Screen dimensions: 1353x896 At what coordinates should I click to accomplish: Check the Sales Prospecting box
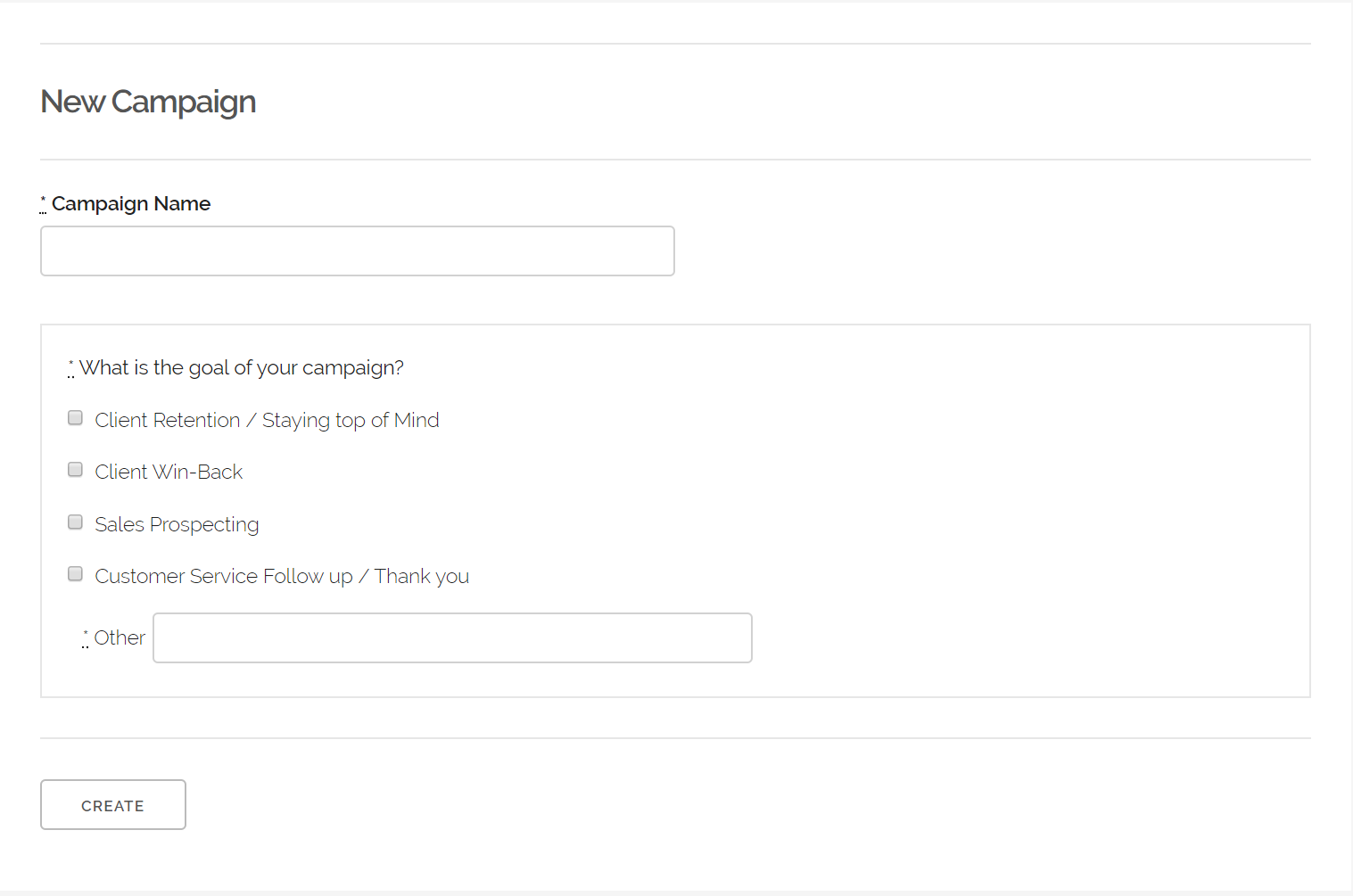coord(76,522)
